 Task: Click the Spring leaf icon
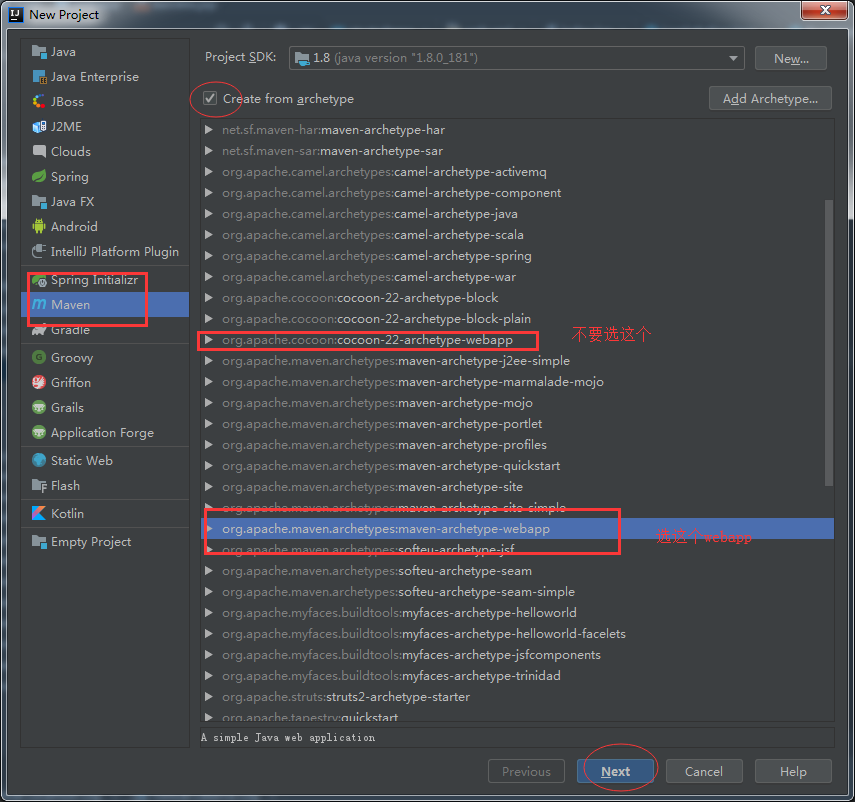39,177
